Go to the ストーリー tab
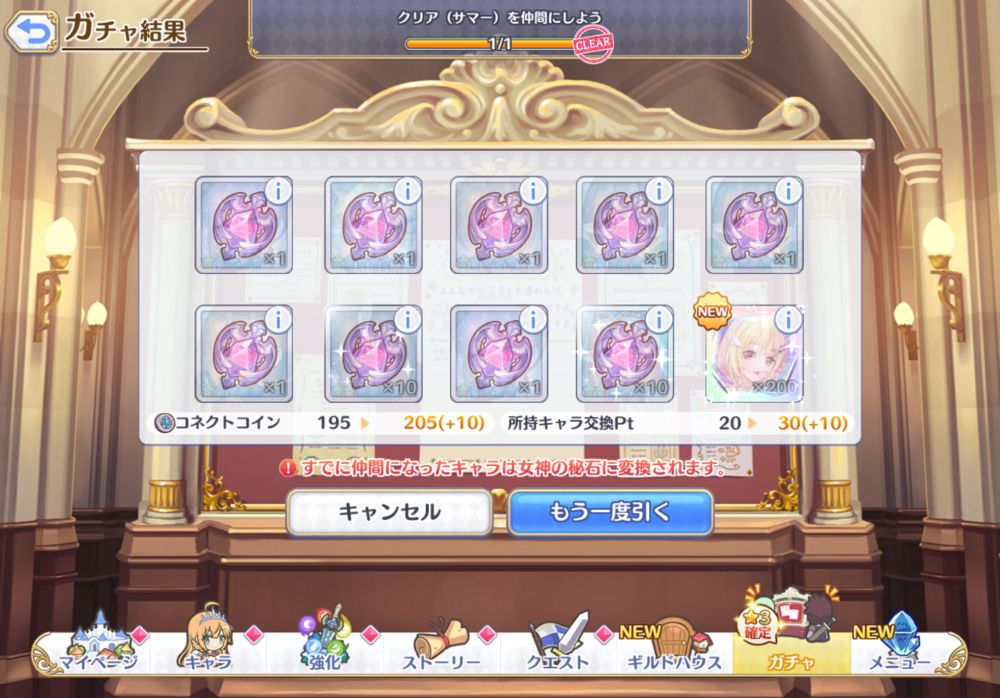The width and height of the screenshot is (1000, 698). (x=442, y=646)
